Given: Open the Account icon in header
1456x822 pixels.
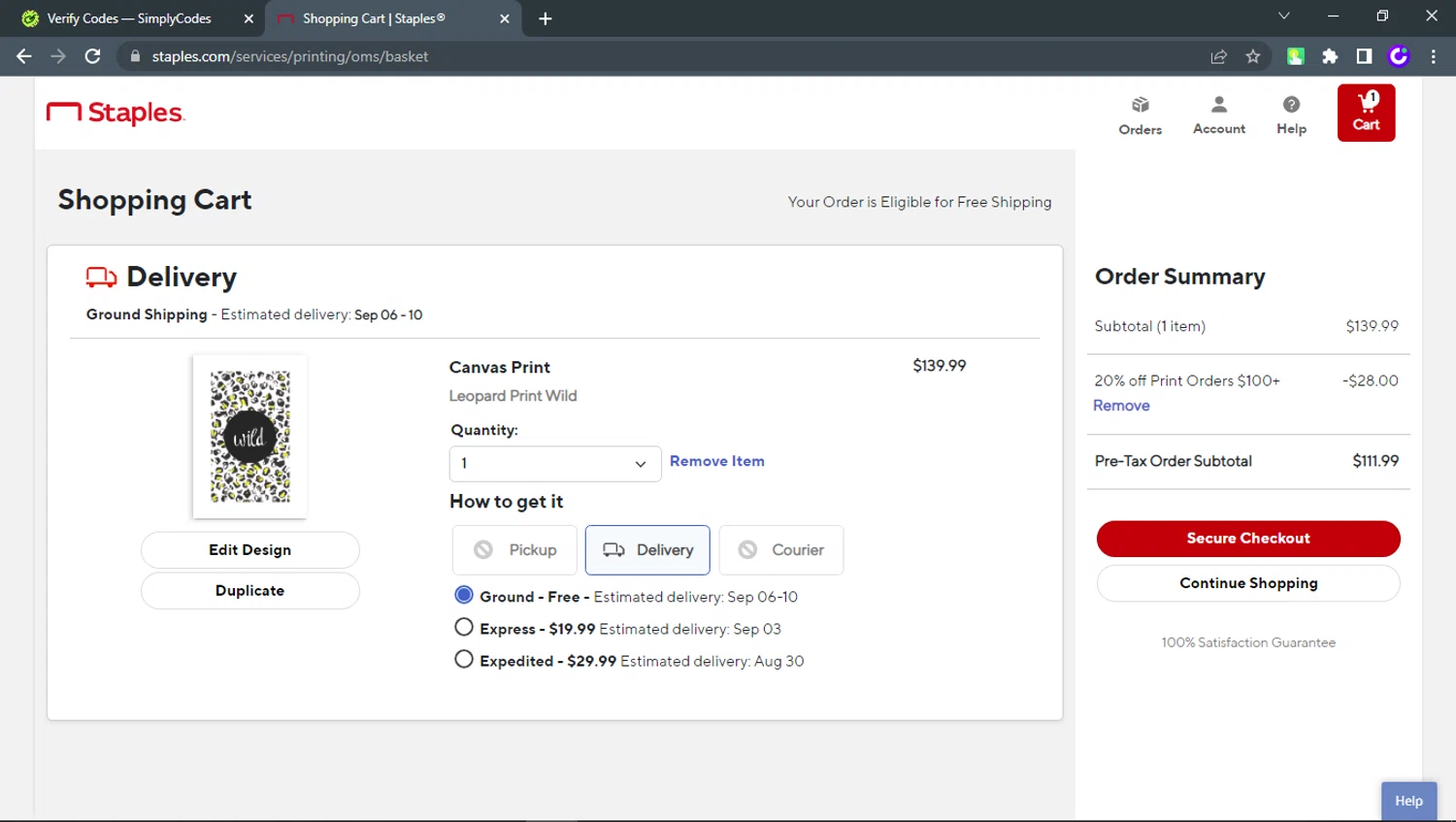Looking at the screenshot, I should click(x=1219, y=115).
